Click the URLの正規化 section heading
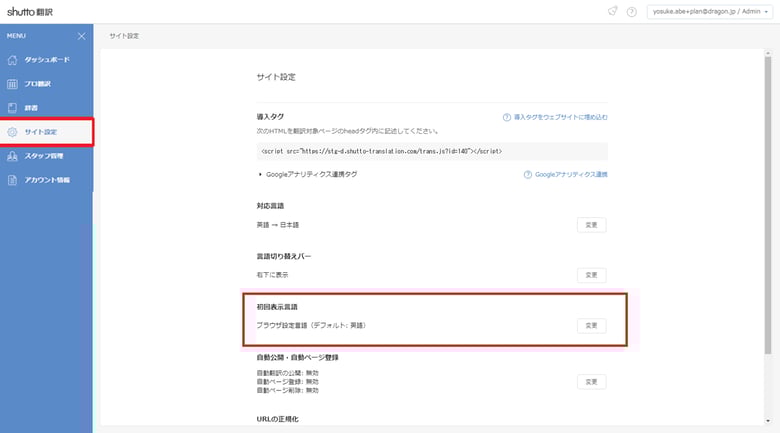The height and width of the screenshot is (433, 780). click(278, 419)
